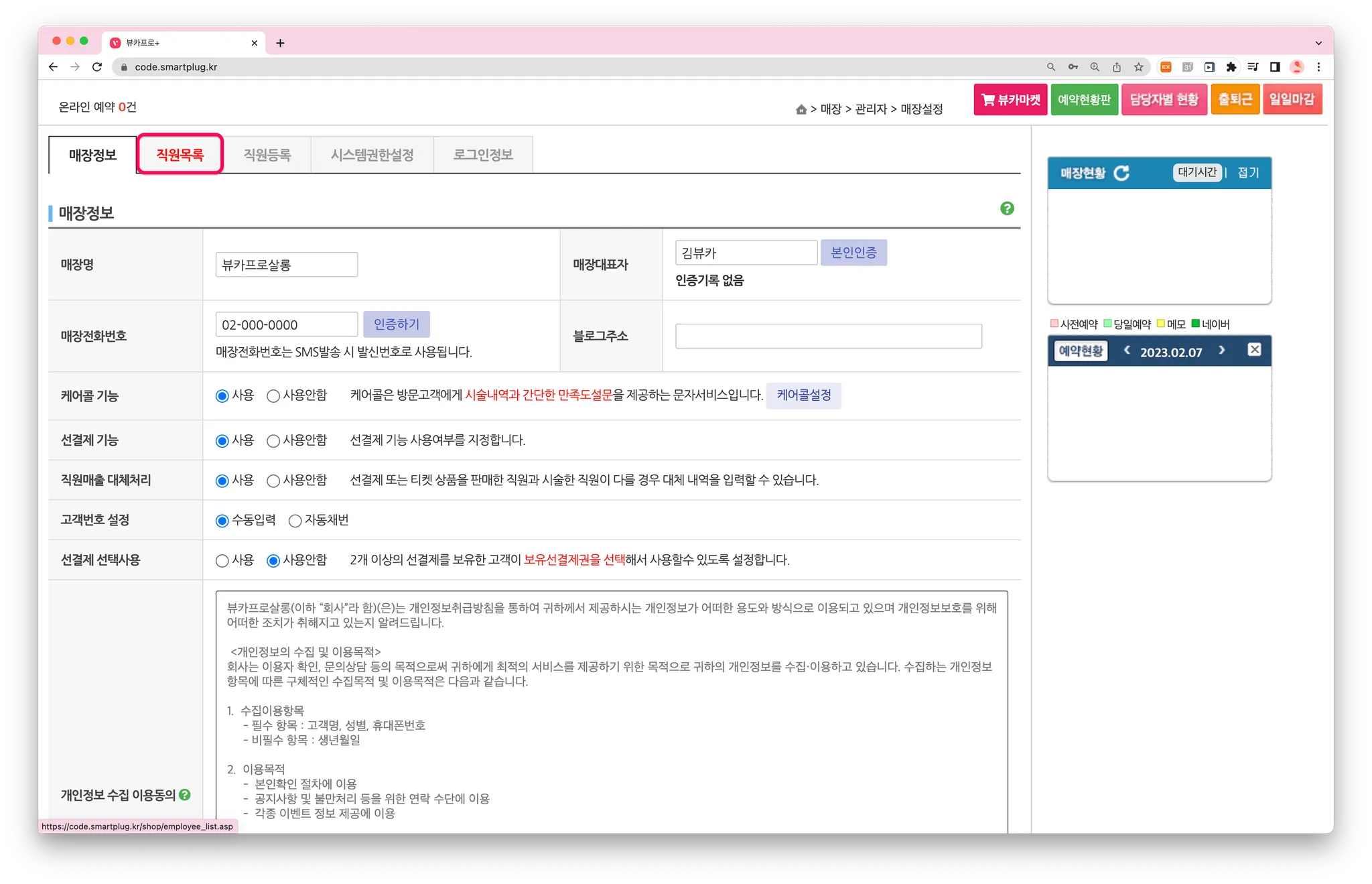Click the refresh icon beside 매장현황
This screenshot has height=884, width=1372.
point(1121,173)
